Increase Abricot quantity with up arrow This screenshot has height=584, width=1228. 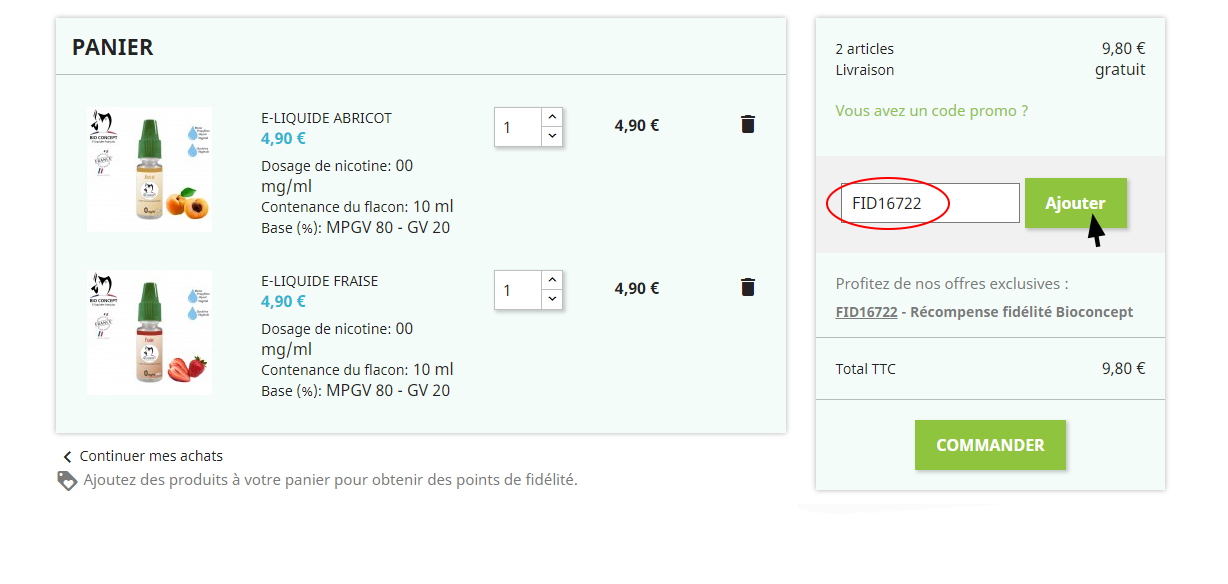(552, 117)
